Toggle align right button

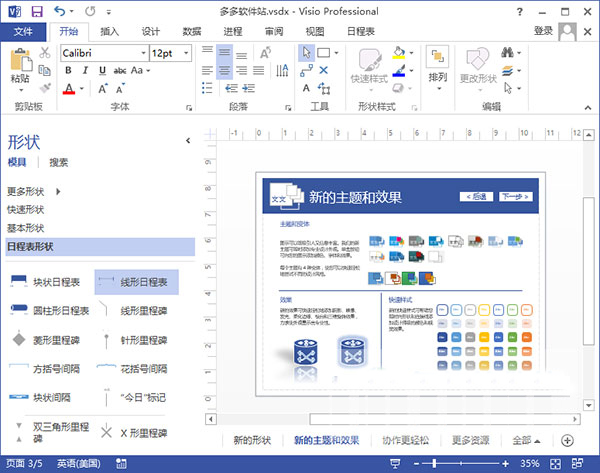click(x=241, y=70)
